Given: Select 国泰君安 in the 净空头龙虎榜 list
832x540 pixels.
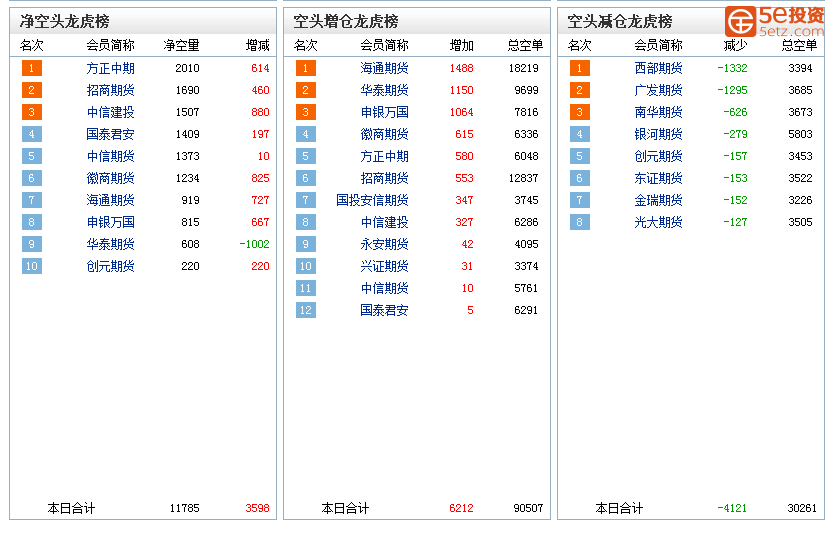Looking at the screenshot, I should 110,134.
